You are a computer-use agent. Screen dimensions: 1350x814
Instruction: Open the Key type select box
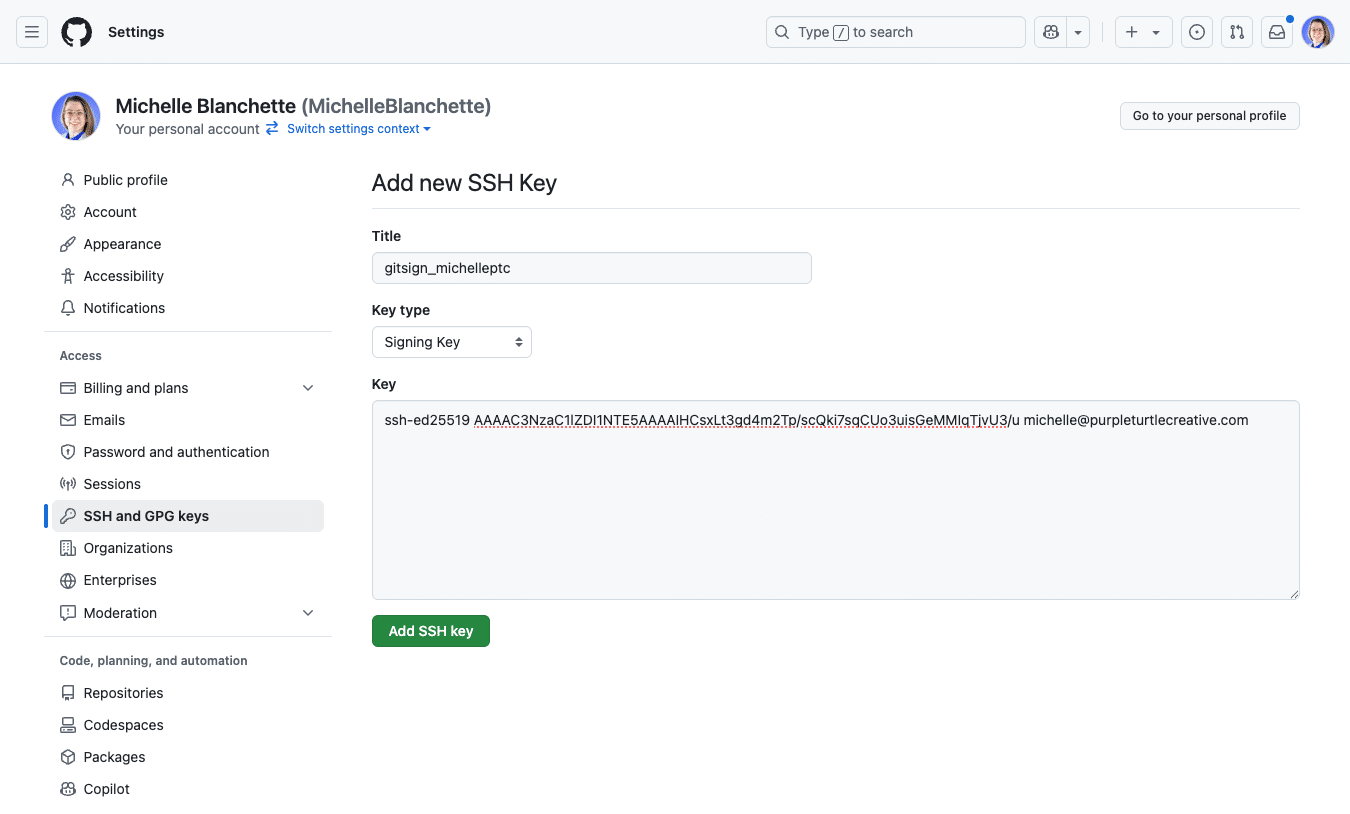point(451,342)
